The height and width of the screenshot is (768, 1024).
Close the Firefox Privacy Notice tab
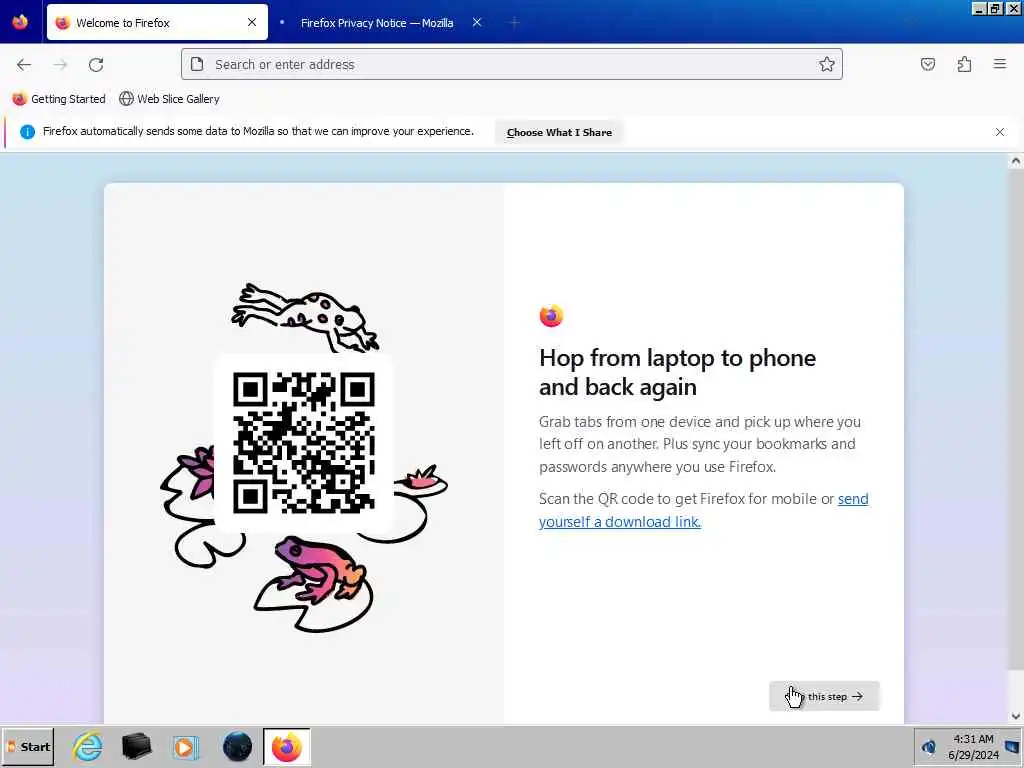(477, 22)
